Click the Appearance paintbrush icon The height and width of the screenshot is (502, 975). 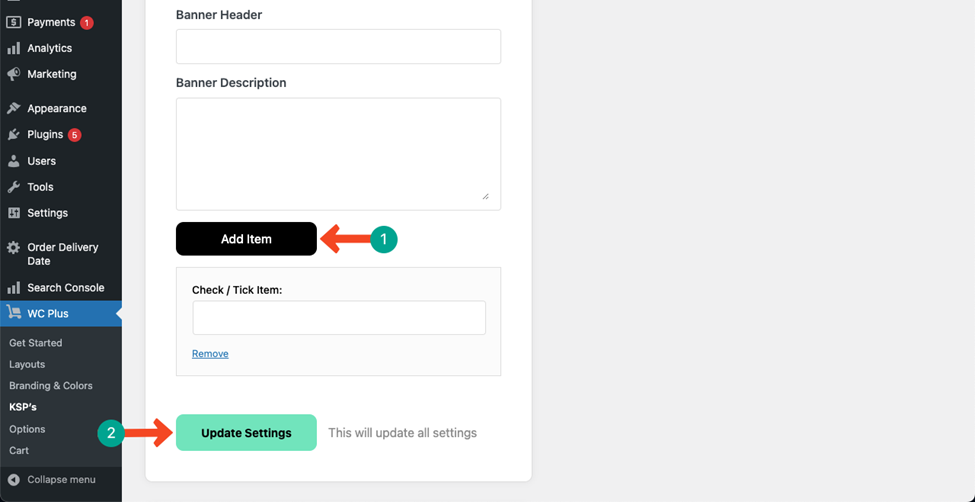point(14,108)
